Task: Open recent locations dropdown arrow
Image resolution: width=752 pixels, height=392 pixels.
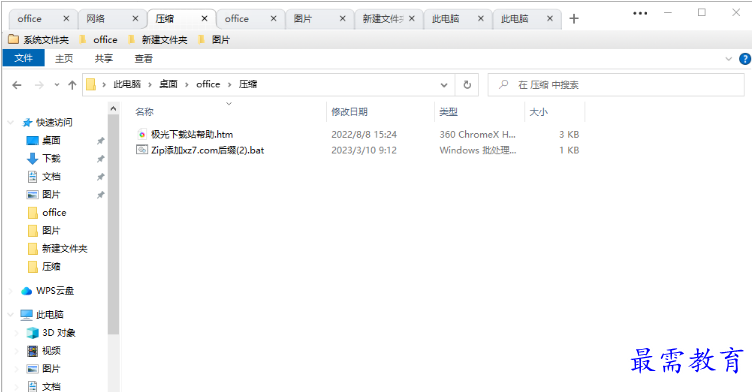Action: [x=57, y=85]
